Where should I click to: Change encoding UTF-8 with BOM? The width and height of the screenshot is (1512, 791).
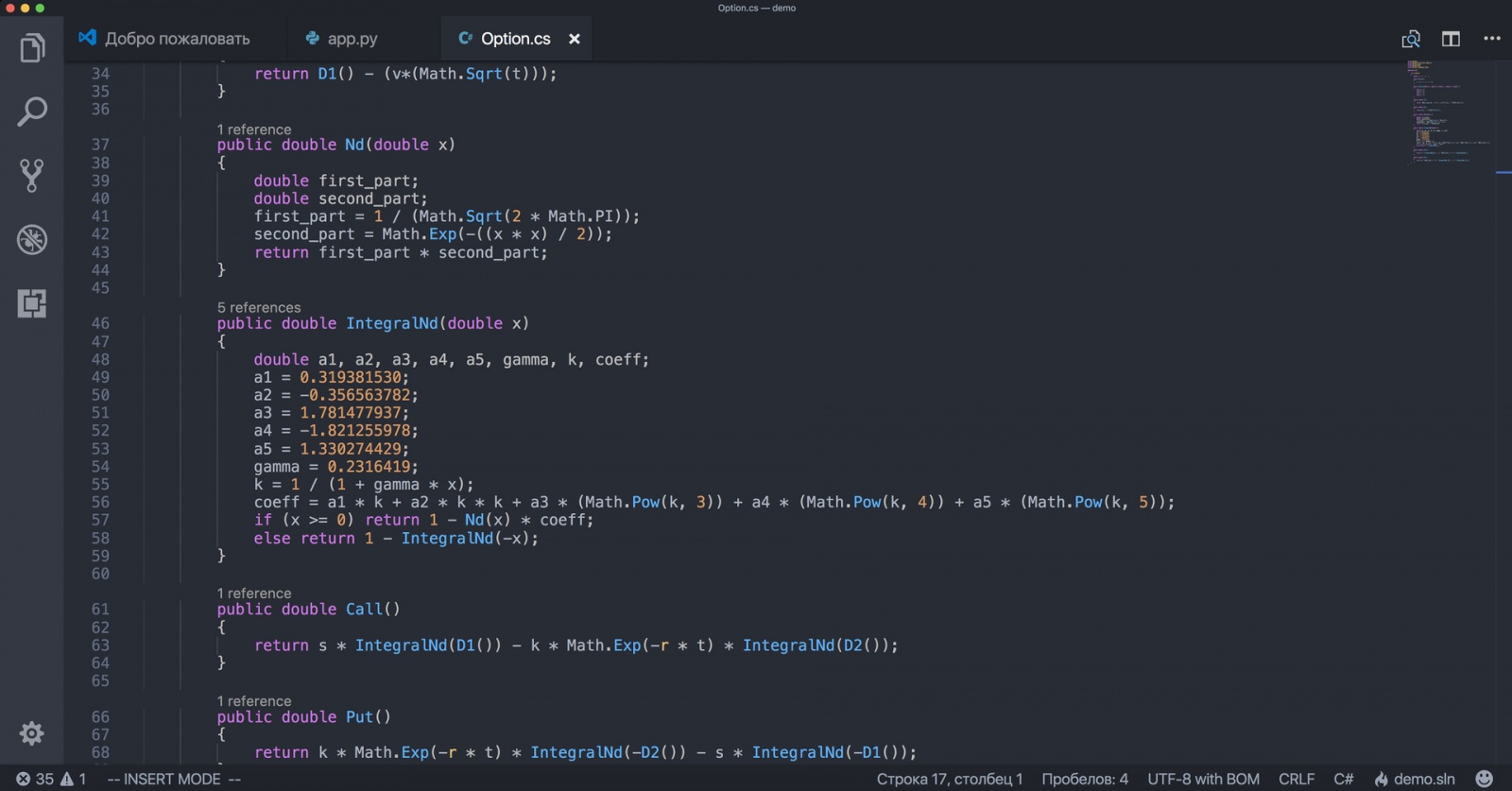(1203, 780)
